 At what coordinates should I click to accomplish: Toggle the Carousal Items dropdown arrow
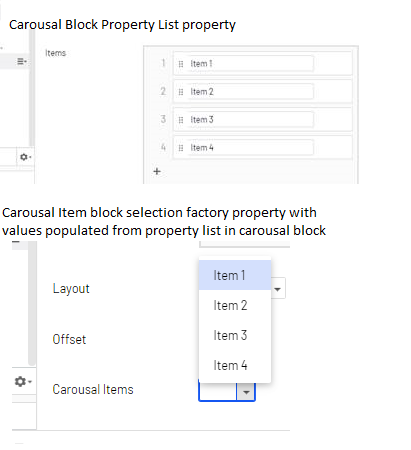tap(246, 392)
